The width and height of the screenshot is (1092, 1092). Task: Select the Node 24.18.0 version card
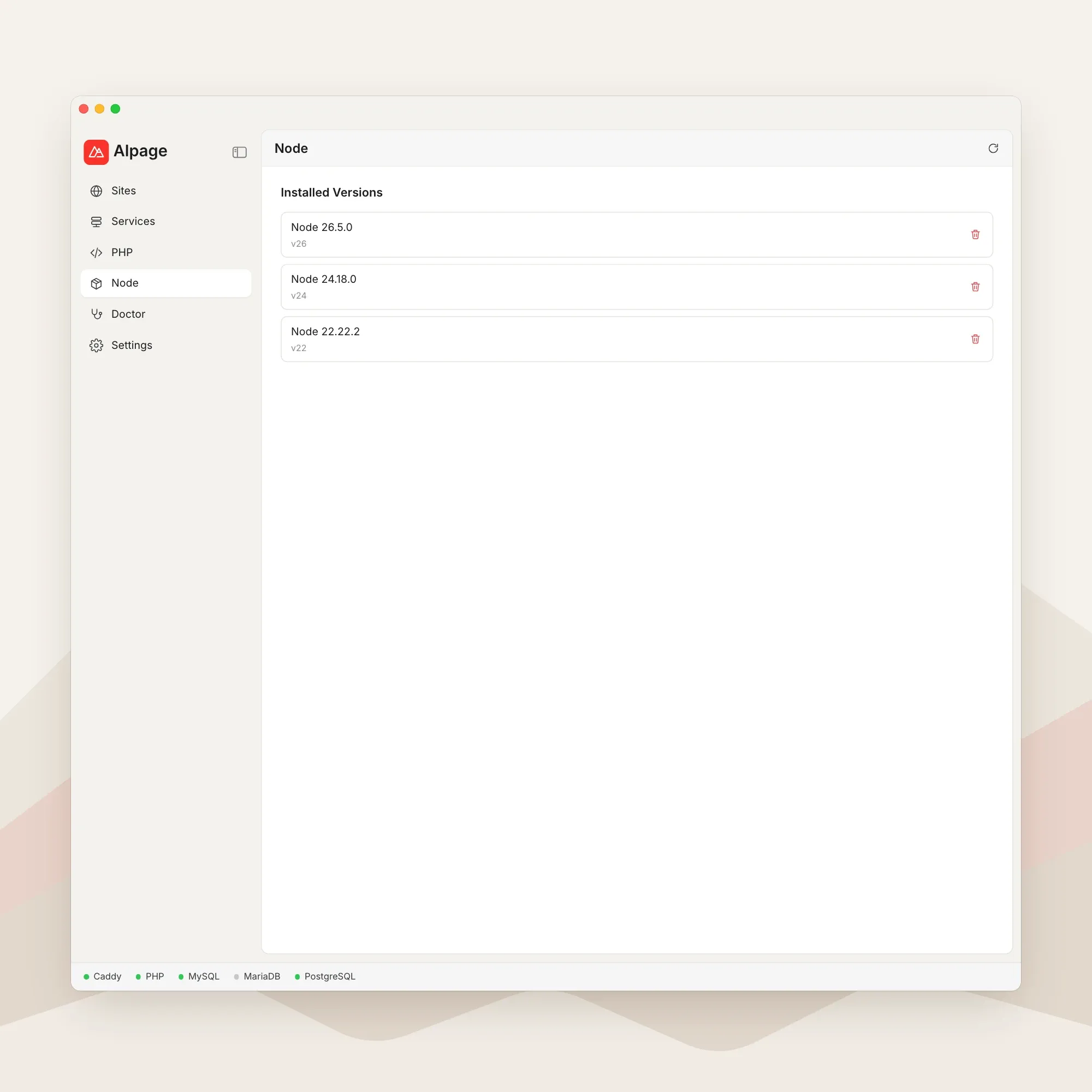(x=637, y=287)
